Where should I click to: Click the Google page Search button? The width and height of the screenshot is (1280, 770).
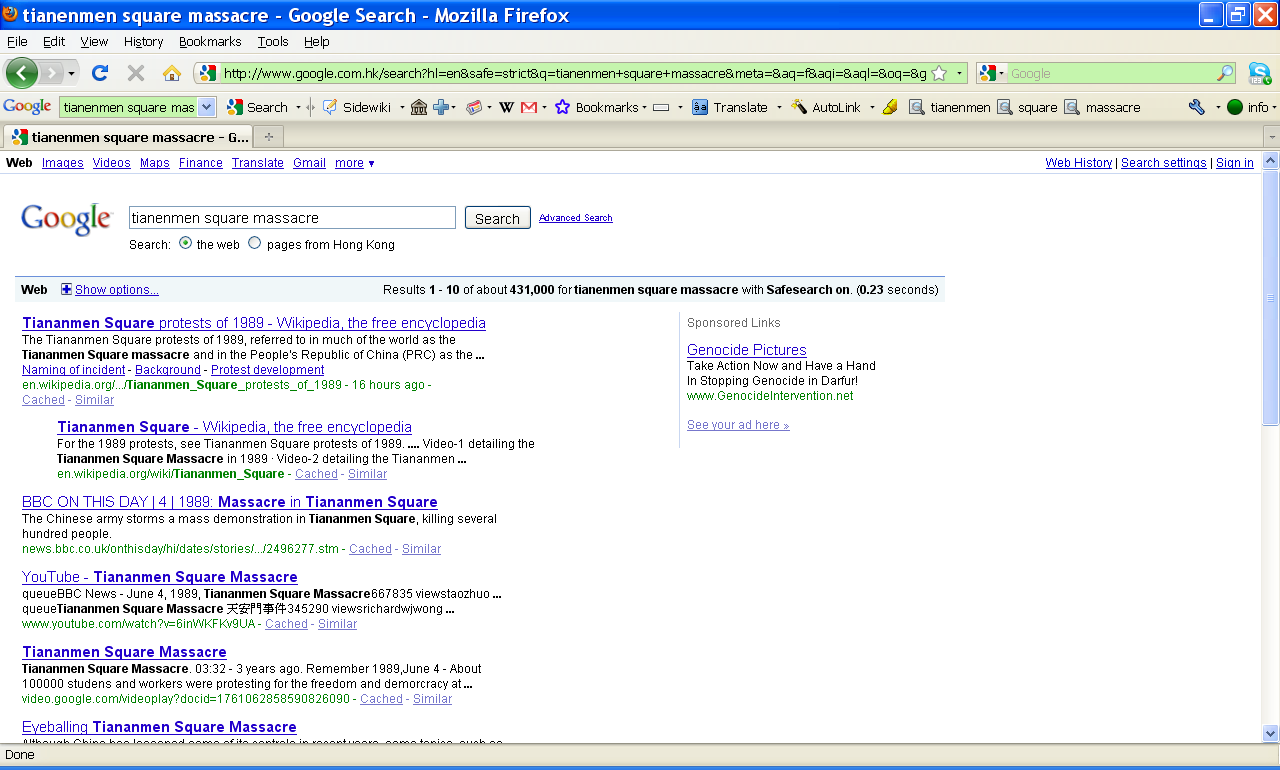point(497,218)
